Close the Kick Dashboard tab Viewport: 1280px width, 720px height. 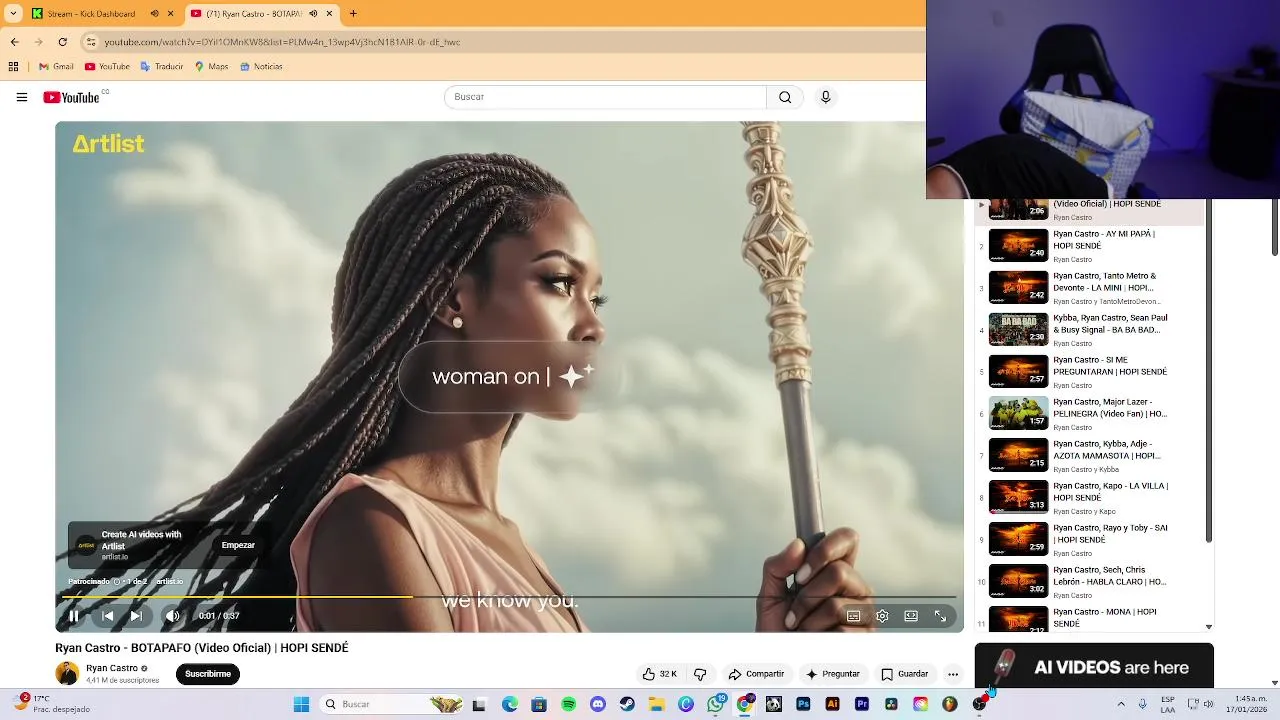pyautogui.click(x=170, y=13)
